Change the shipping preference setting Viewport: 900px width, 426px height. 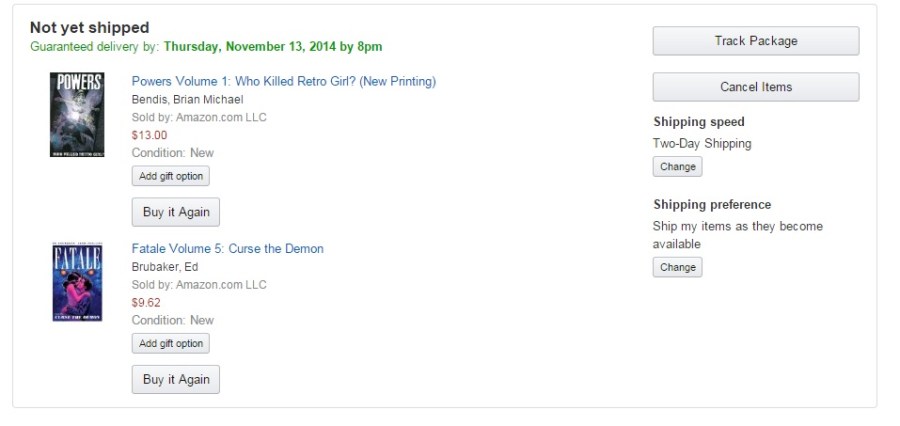tap(677, 267)
